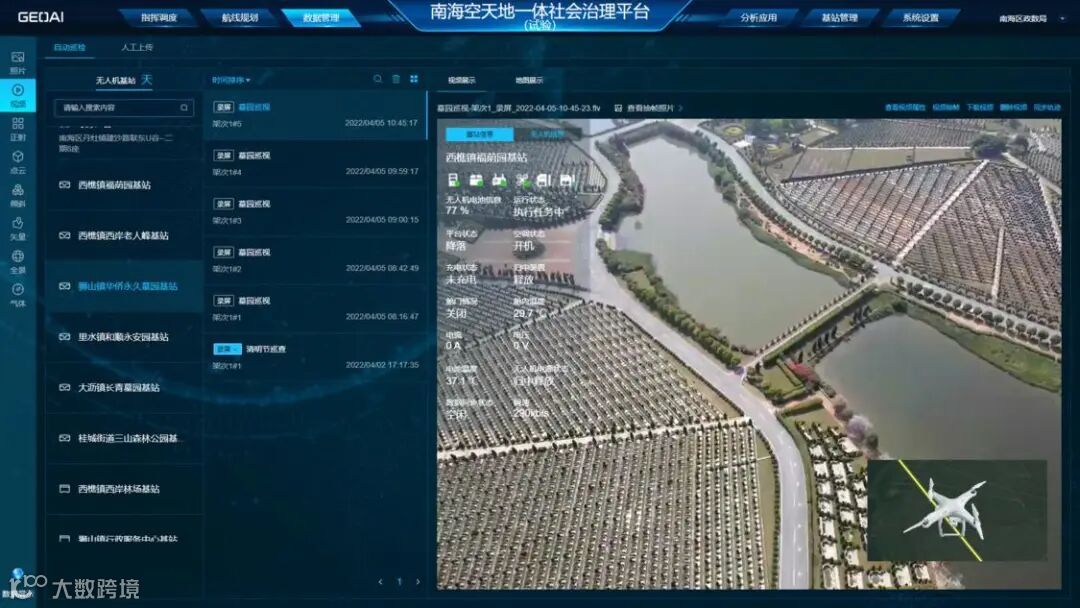Open video record dated 2022/04/05 09:59:17
1080x608 pixels.
click(315, 164)
